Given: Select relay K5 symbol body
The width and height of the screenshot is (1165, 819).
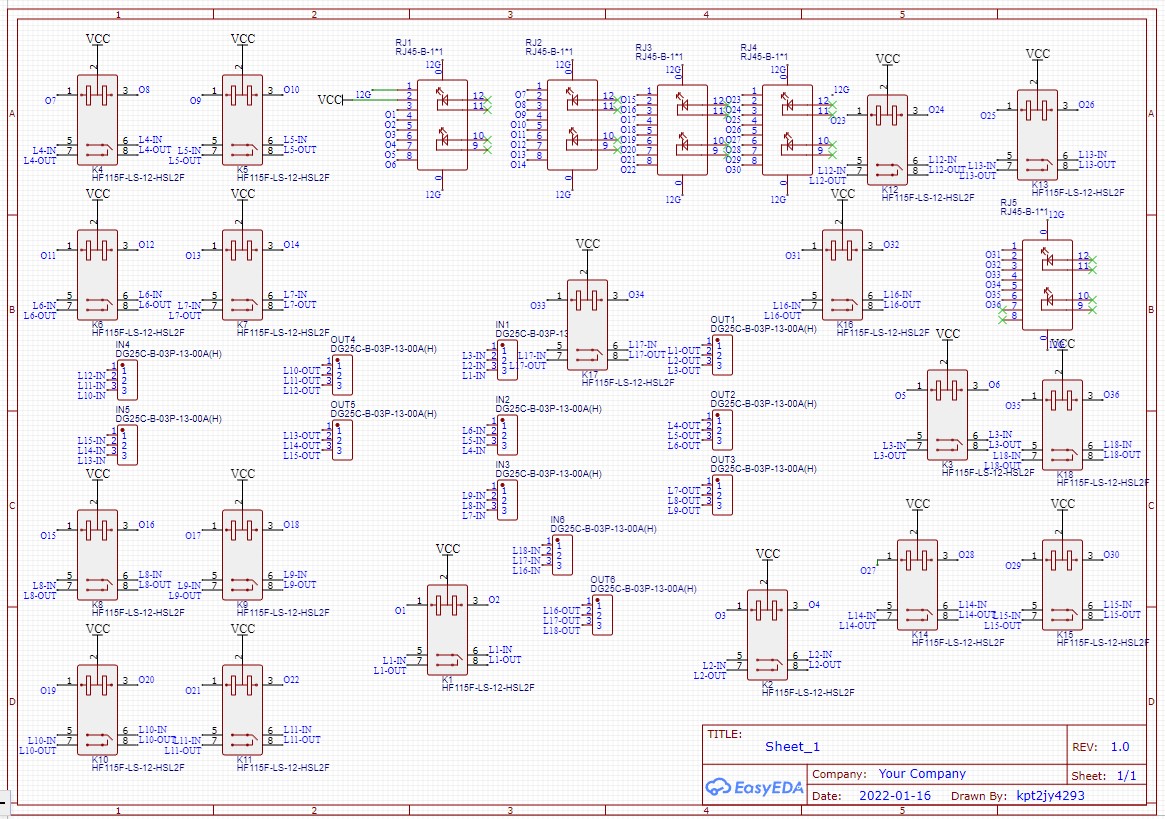Looking at the screenshot, I should point(242,120).
